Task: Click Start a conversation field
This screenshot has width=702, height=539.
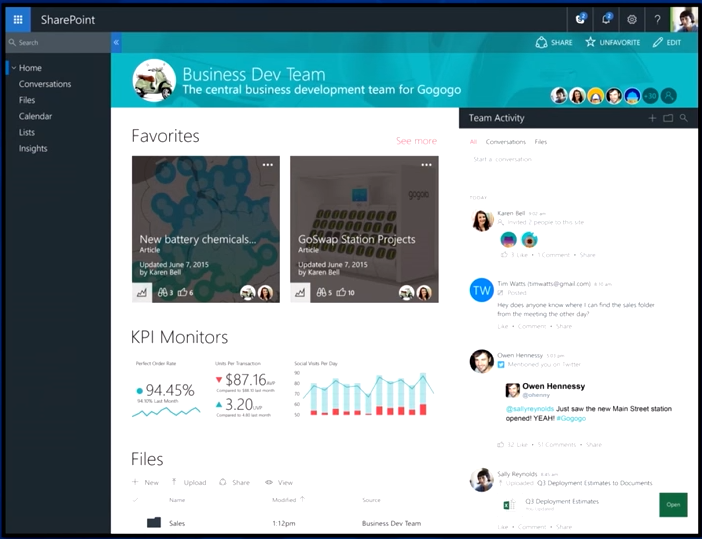Action: click(x=502, y=159)
